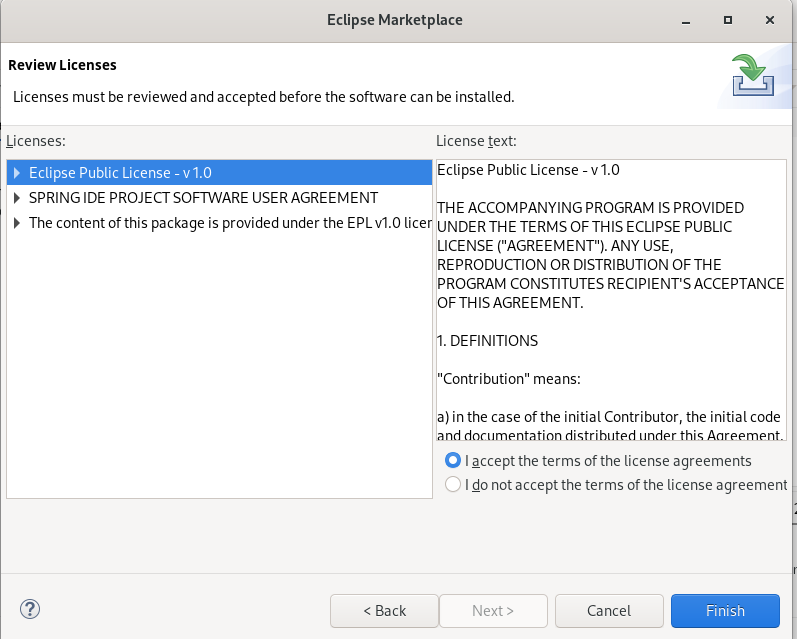Expand SPRING IDE PROJECT SOFTWARE USER AGREEMENT
The height and width of the screenshot is (639, 797).
17,198
